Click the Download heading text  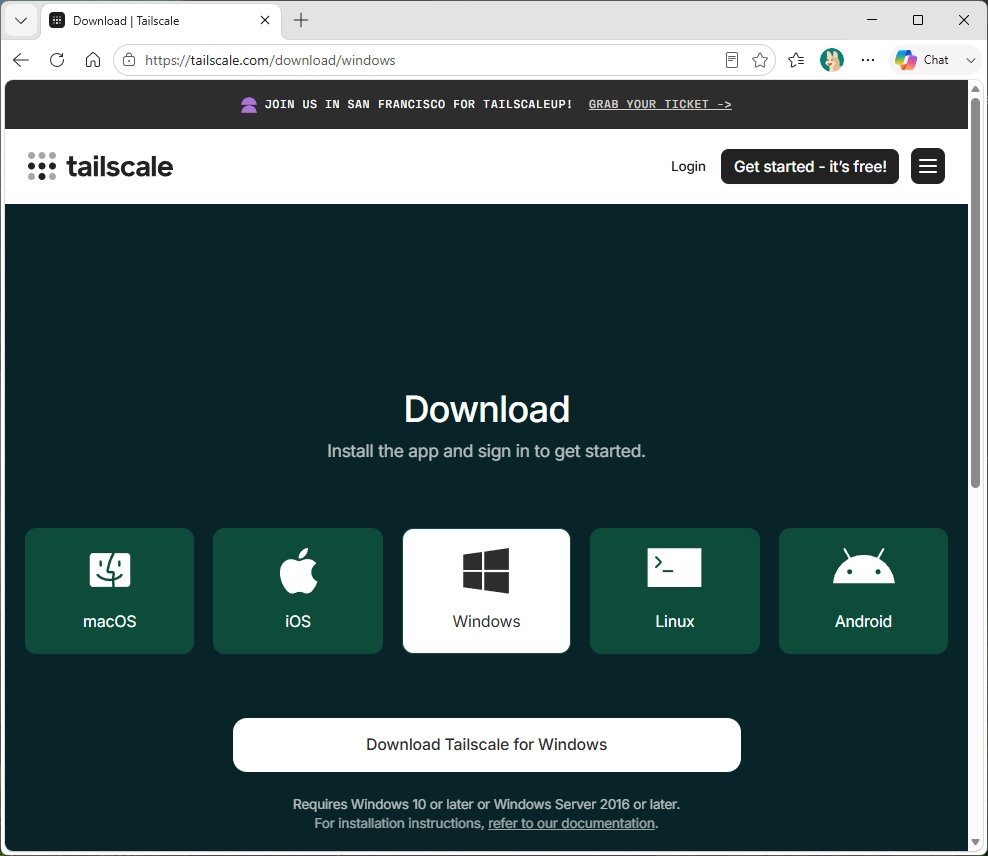(x=486, y=409)
